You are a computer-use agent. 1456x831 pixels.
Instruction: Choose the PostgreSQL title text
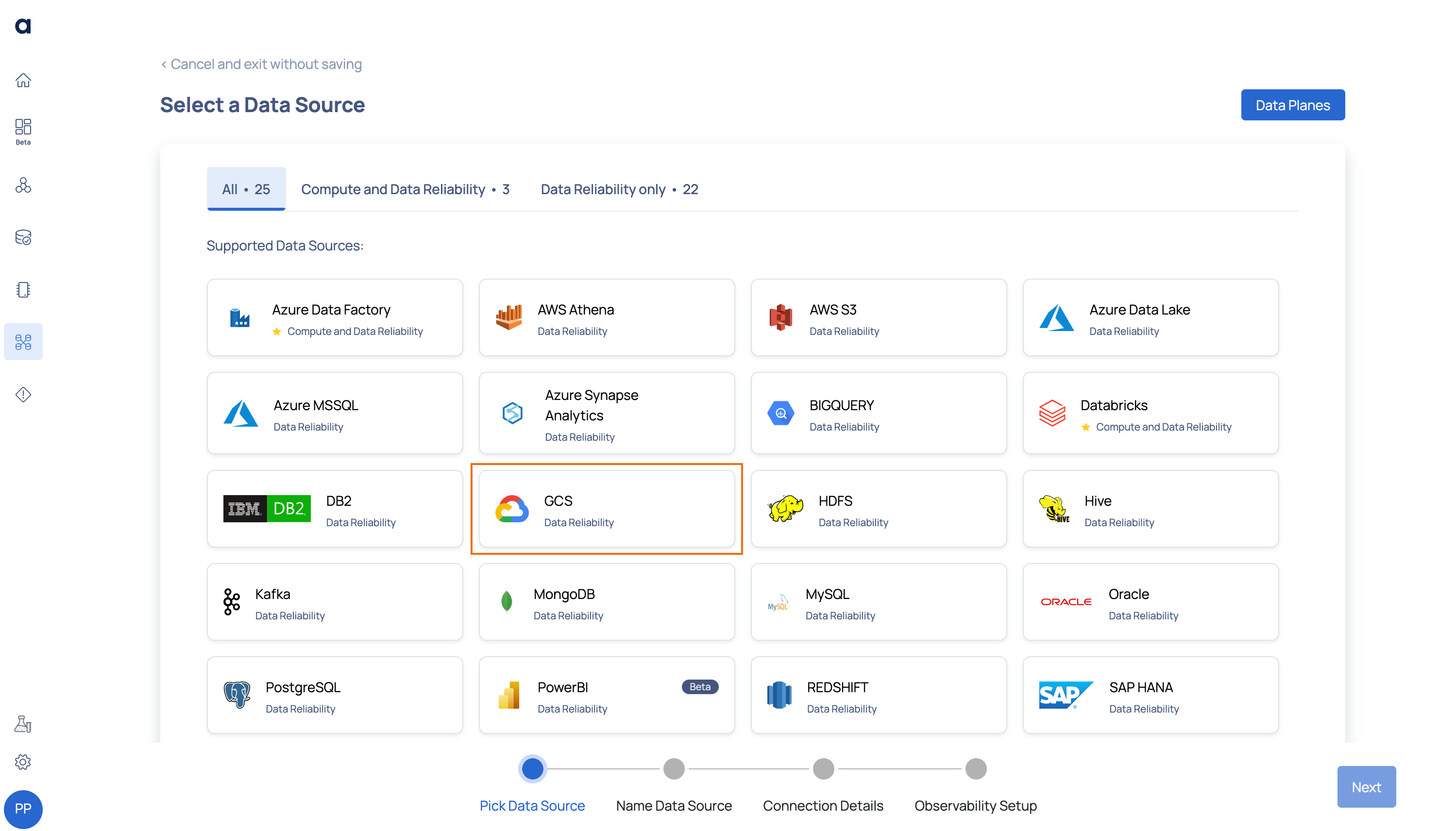(x=303, y=687)
